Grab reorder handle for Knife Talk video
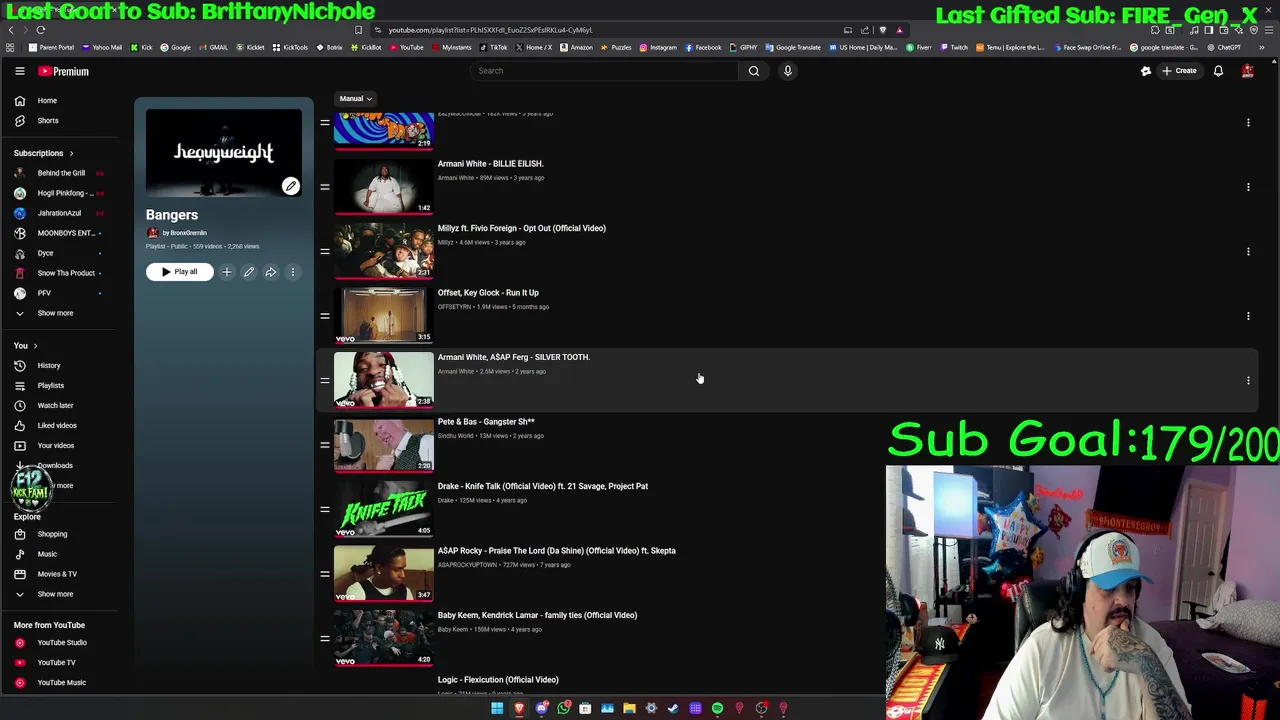 coord(325,509)
